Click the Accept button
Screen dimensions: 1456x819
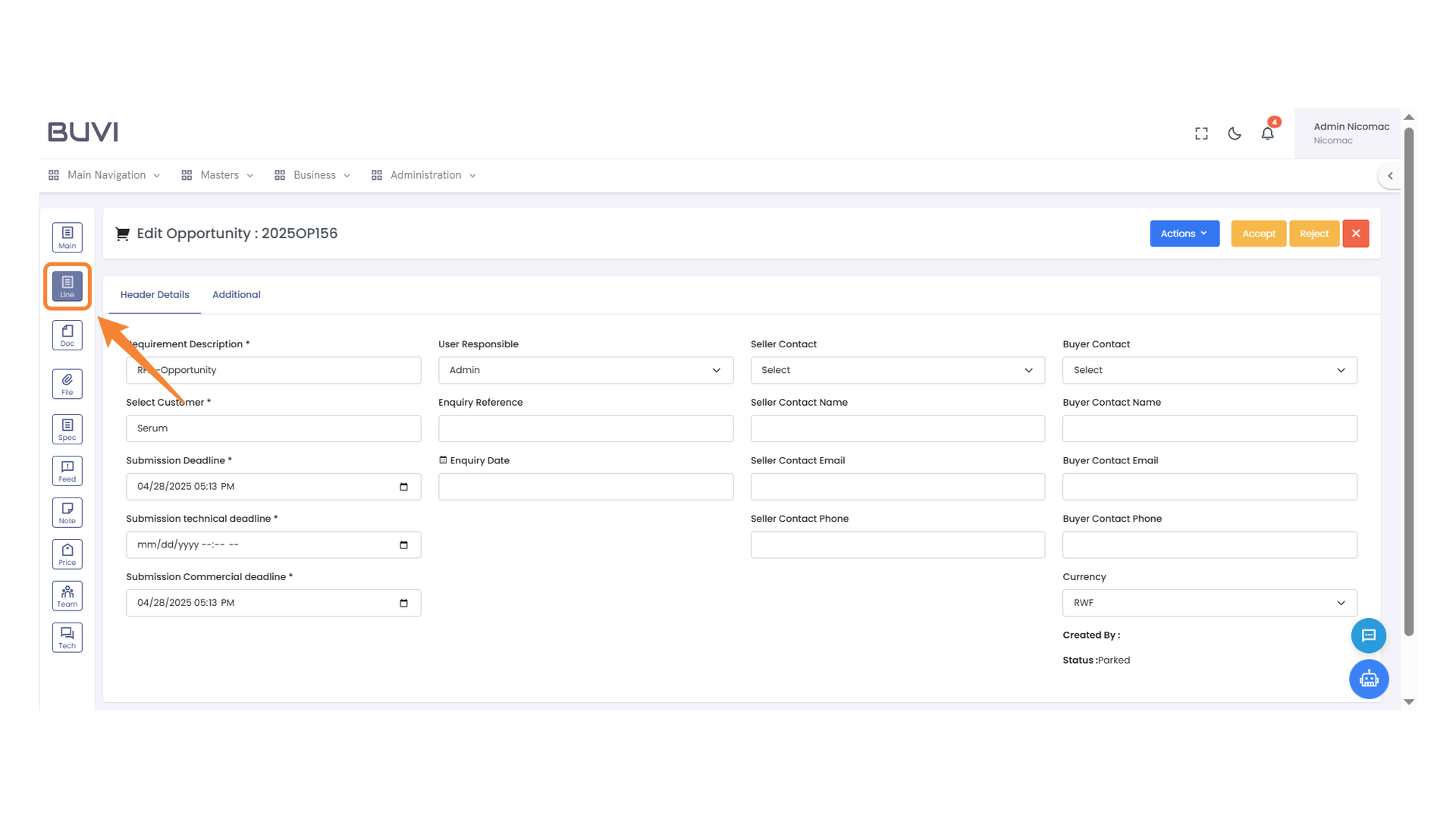1258,234
